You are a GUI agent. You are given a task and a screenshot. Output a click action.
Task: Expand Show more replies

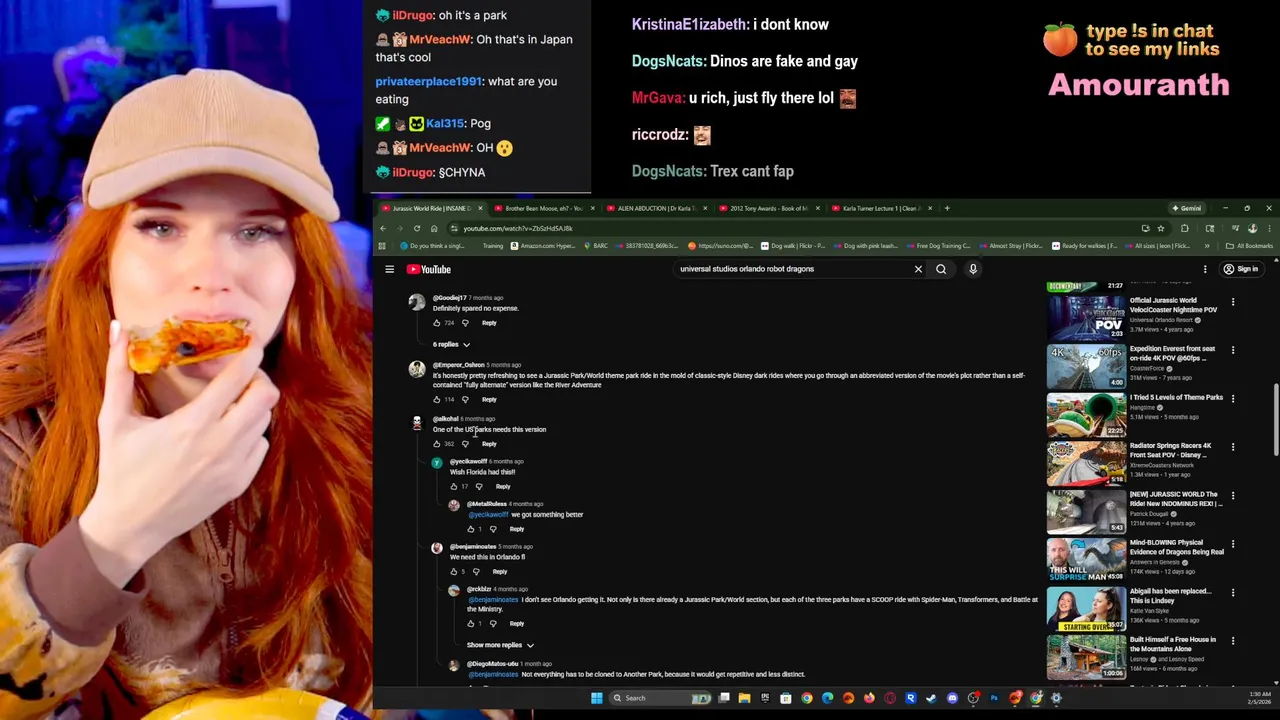500,645
